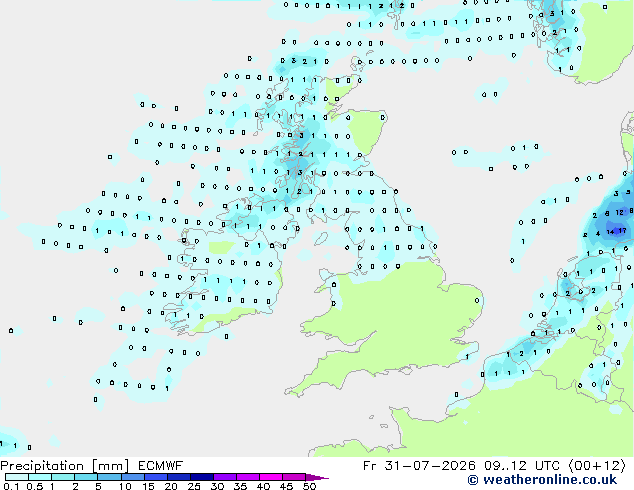This screenshot has width=634, height=490.
Task: Click the 'ECMWF' model label
Action: click(161, 466)
